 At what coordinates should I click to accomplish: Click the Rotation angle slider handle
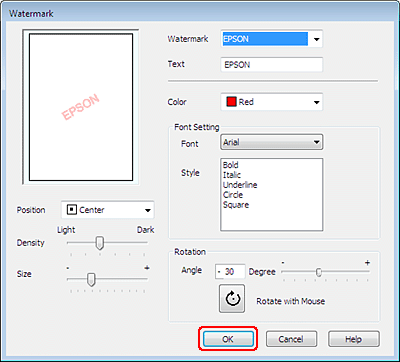(319, 272)
